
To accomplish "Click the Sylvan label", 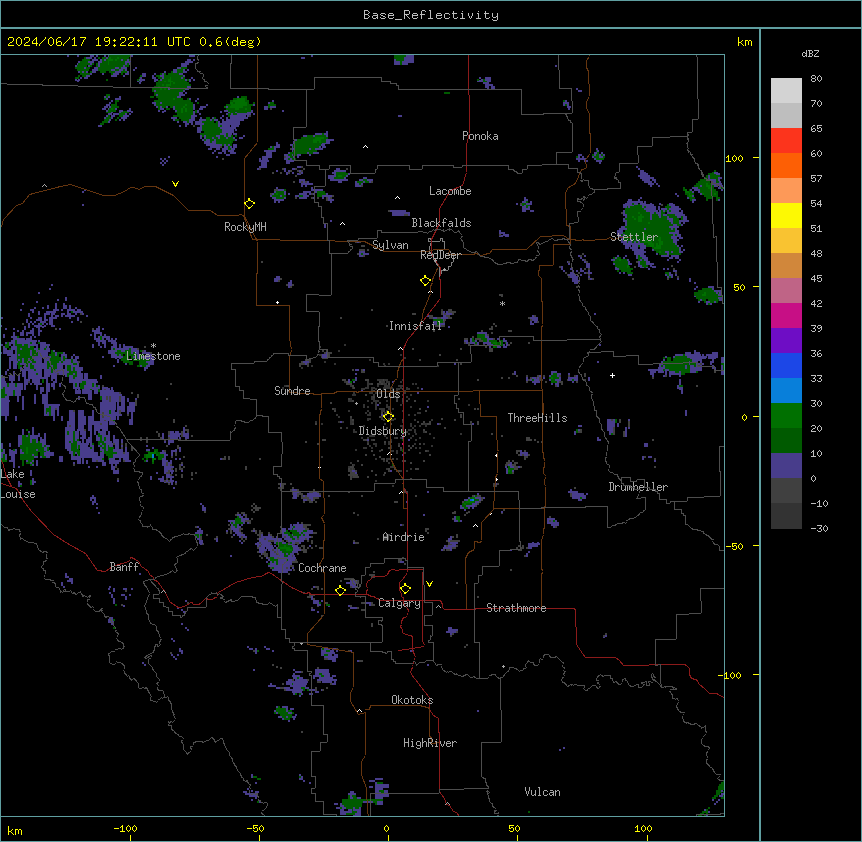I will click(x=390, y=245).
